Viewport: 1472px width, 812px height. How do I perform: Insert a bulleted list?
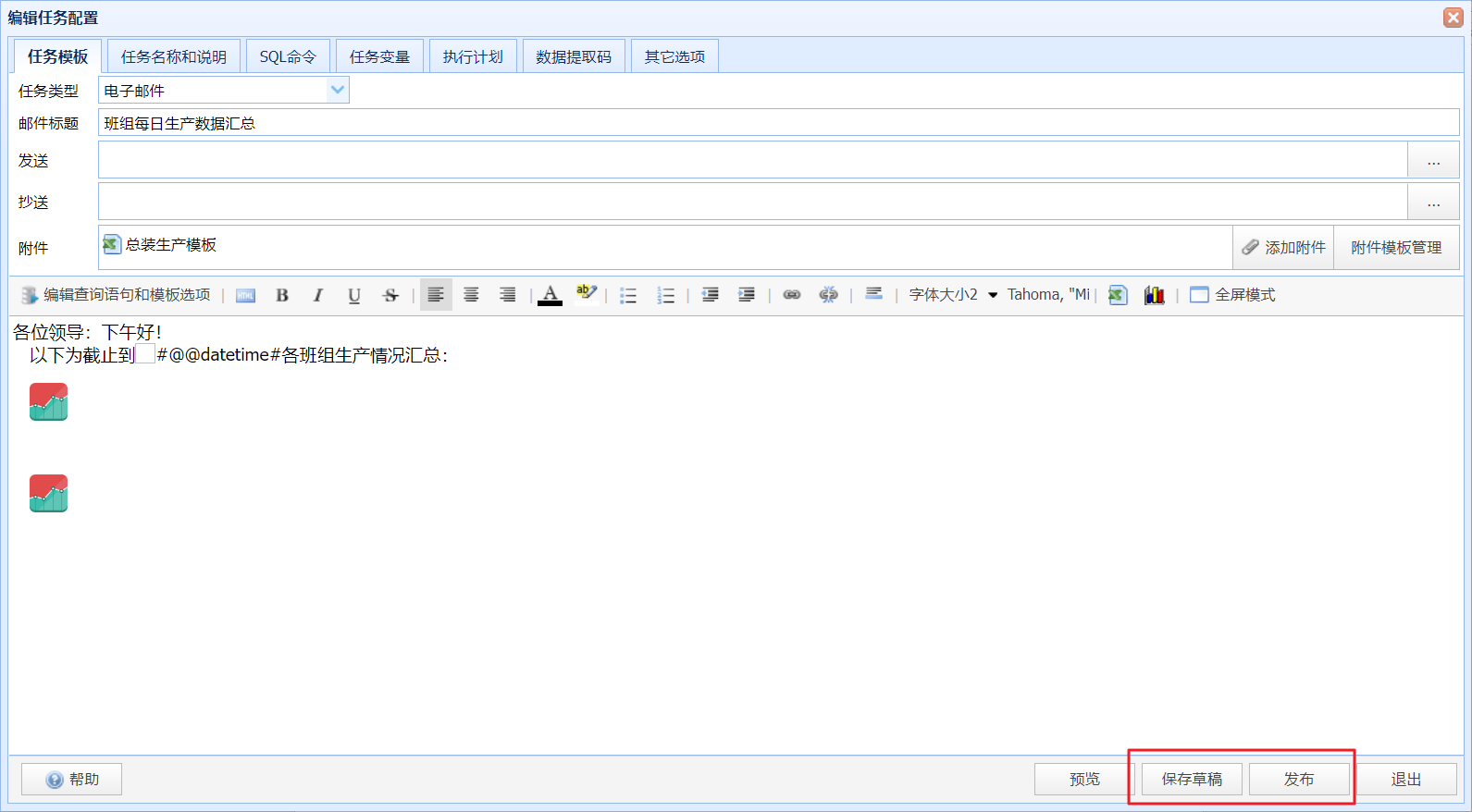click(628, 295)
